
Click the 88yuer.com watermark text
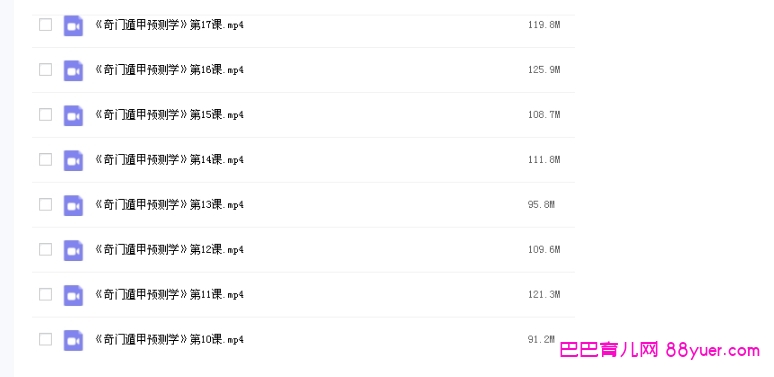point(712,350)
